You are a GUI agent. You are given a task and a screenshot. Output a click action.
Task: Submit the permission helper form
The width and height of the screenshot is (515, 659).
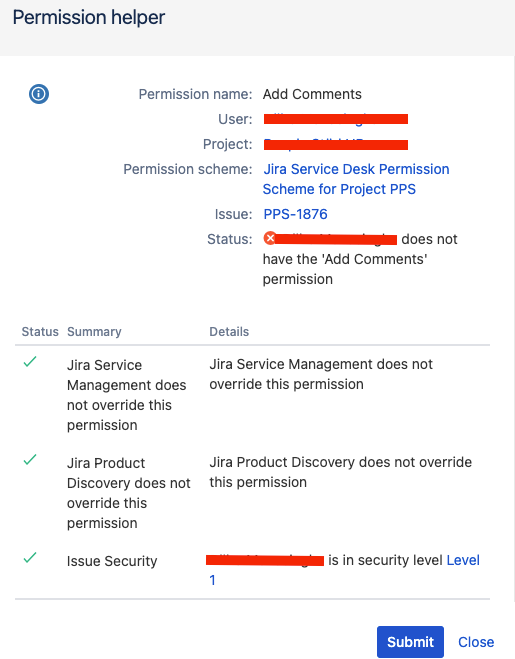click(410, 642)
